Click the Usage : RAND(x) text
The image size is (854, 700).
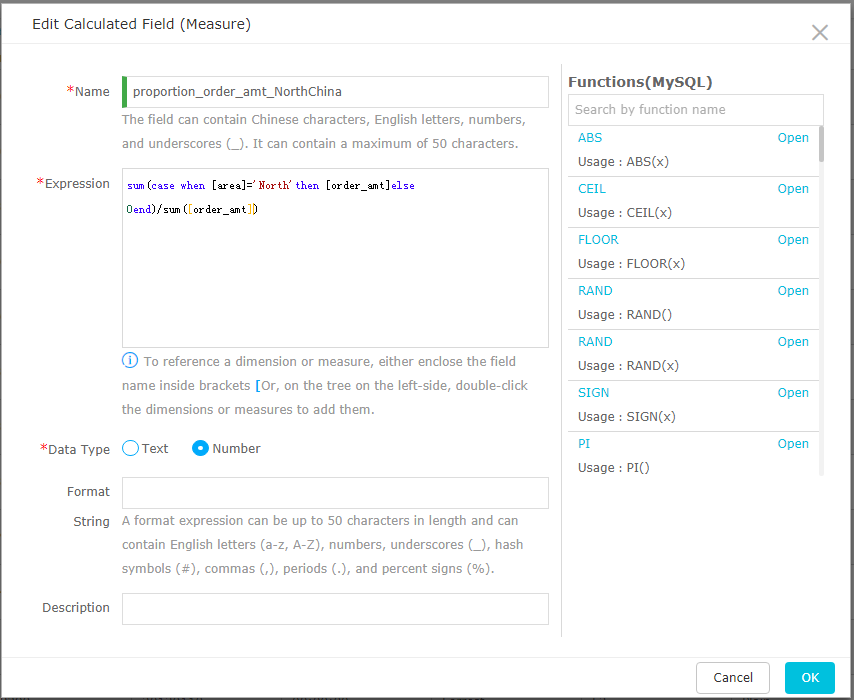coord(628,366)
